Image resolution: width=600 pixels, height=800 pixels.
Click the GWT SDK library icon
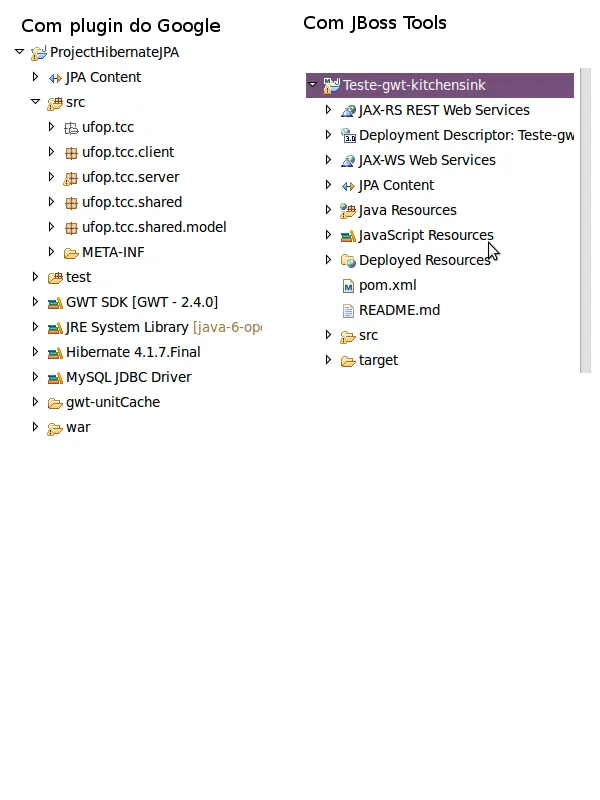[55, 303]
